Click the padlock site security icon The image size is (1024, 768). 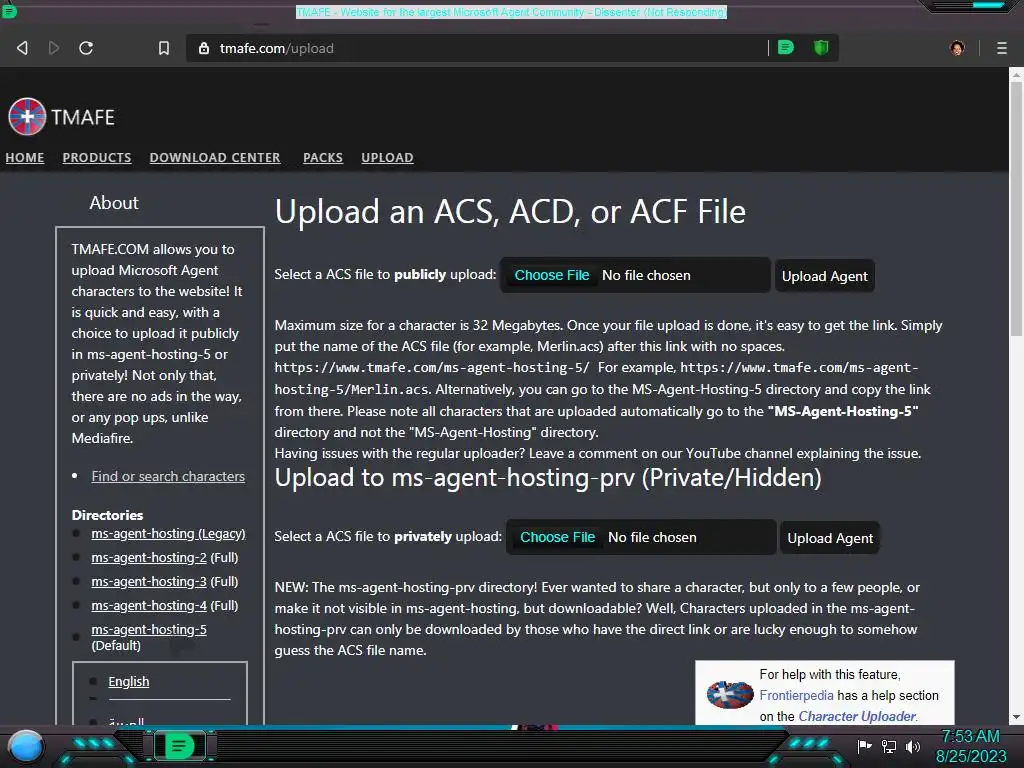click(204, 48)
